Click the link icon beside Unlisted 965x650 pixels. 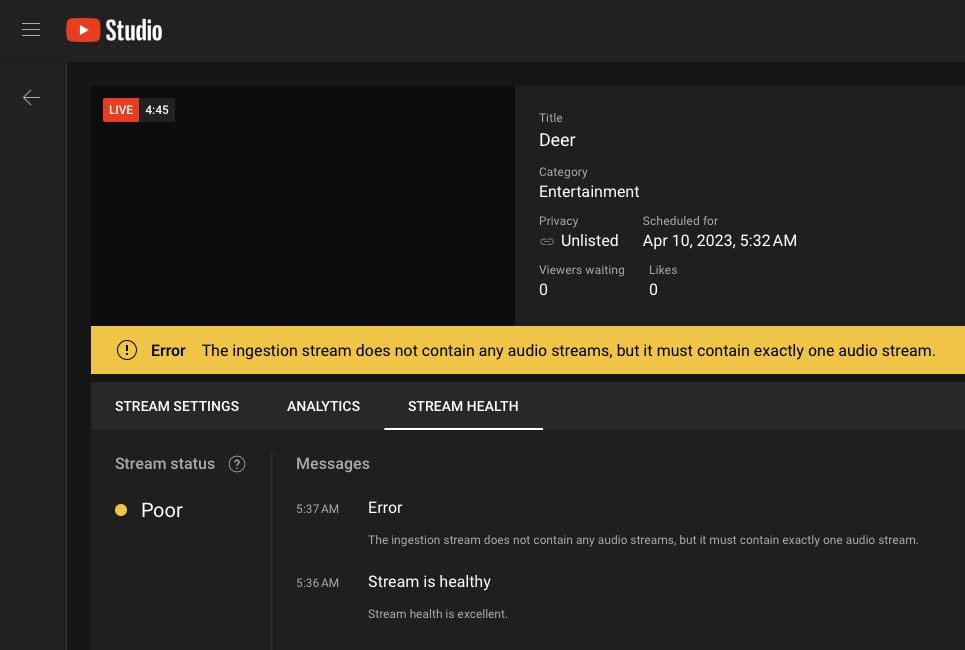547,241
